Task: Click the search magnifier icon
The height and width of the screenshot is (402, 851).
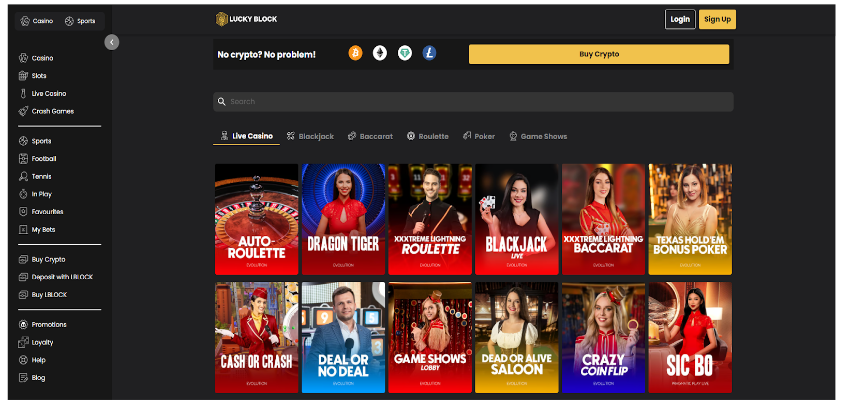Action: coord(221,101)
